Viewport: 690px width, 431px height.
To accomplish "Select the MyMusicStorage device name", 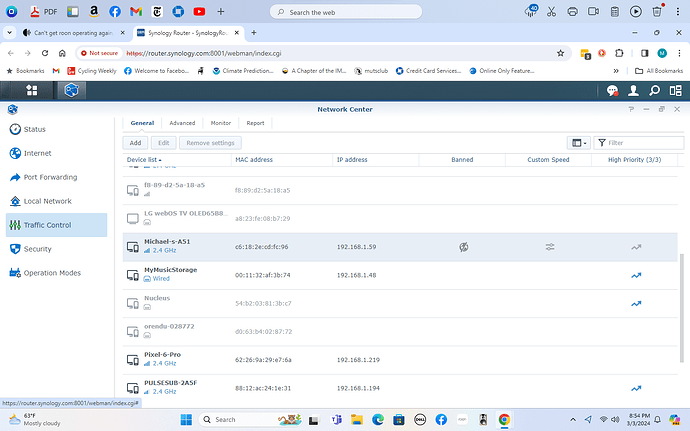I will coord(171,270).
